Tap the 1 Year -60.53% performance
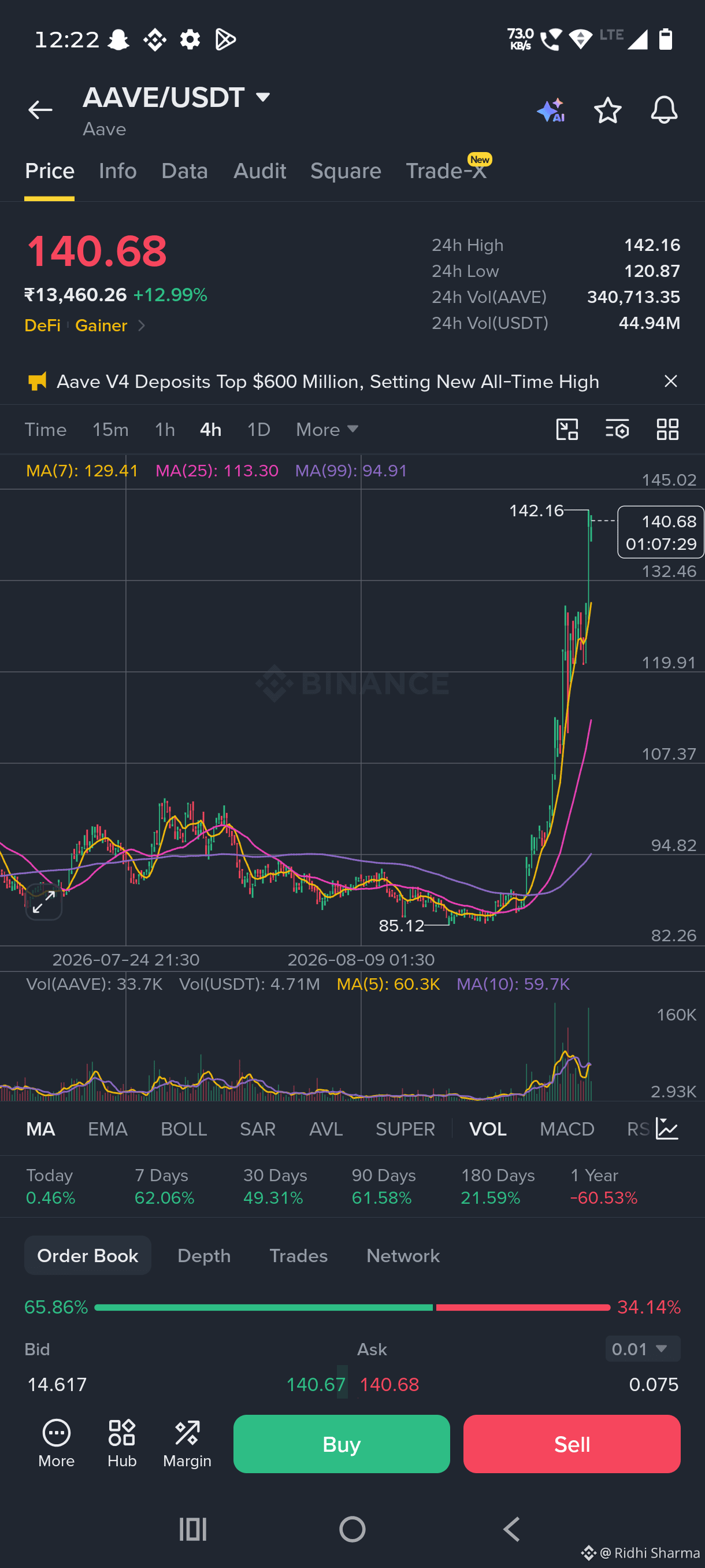The height and width of the screenshot is (1568, 705). (603, 1186)
